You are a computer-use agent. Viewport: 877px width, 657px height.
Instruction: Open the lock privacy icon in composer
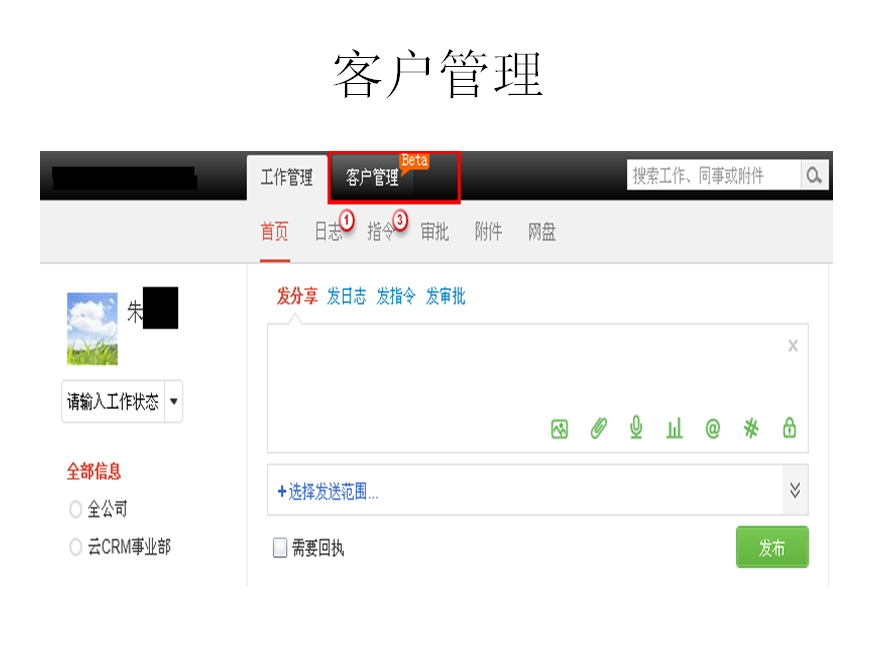788,428
